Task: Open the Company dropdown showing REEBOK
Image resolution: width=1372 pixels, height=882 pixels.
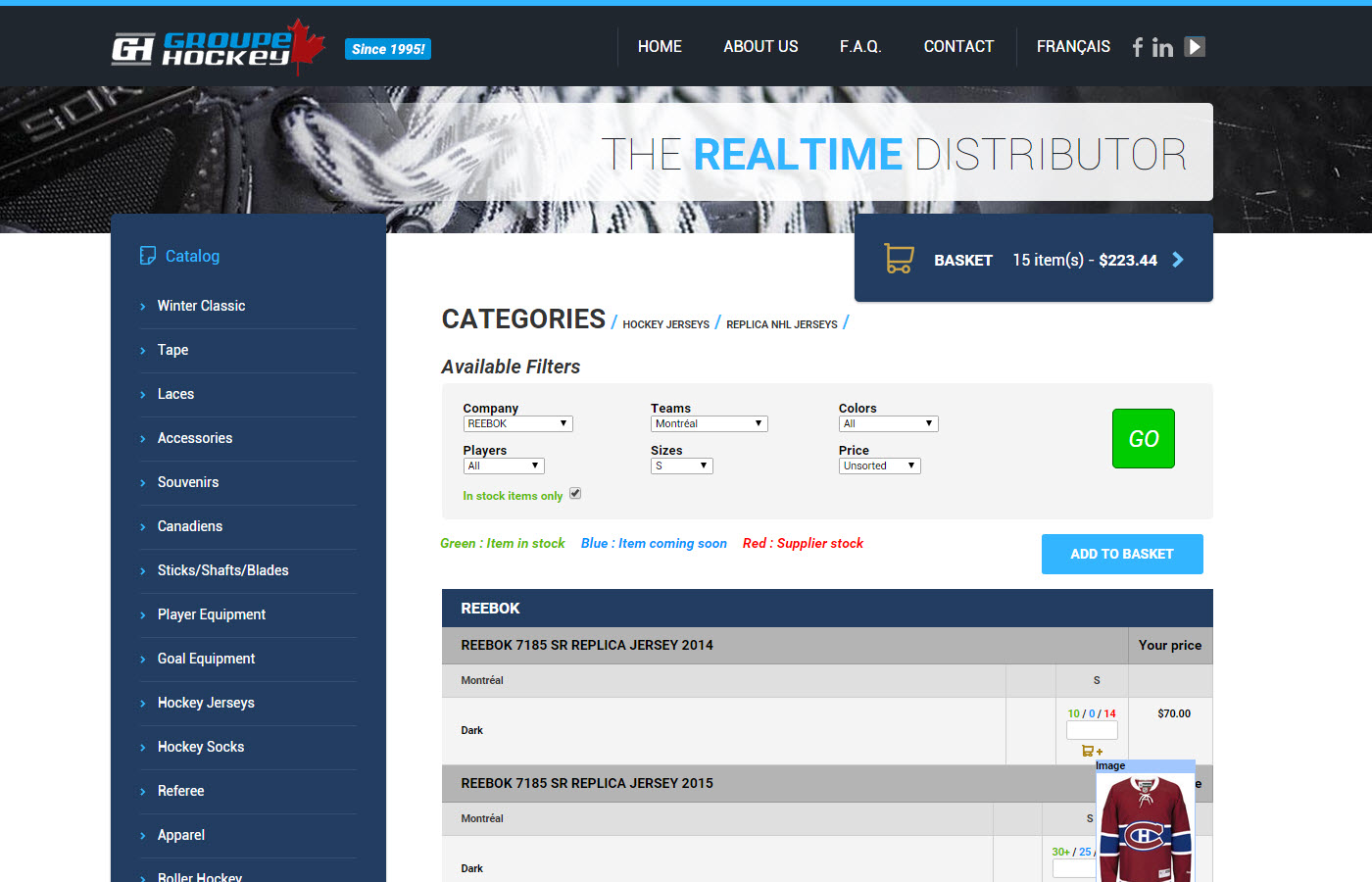Action: (517, 423)
